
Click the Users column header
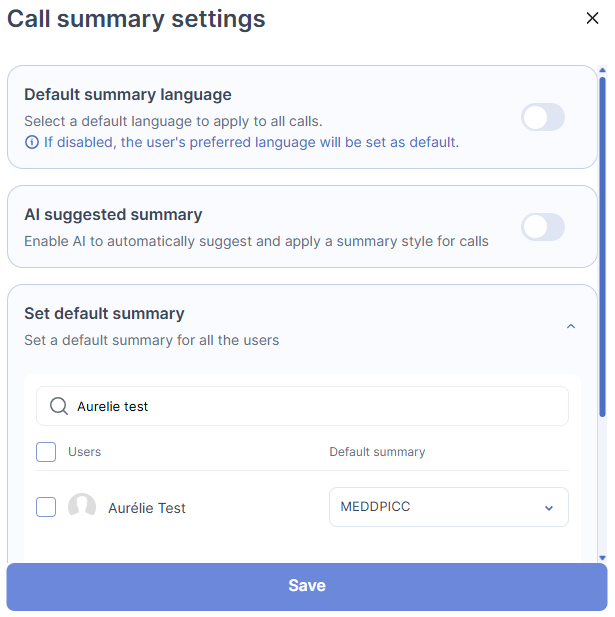point(85,452)
